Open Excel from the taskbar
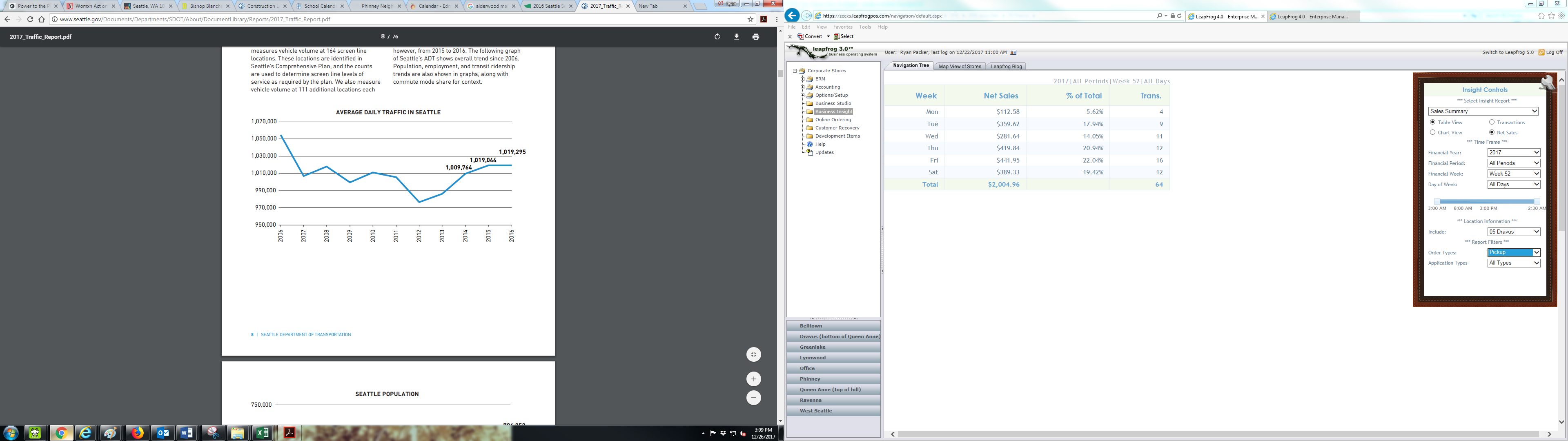 (x=262, y=432)
